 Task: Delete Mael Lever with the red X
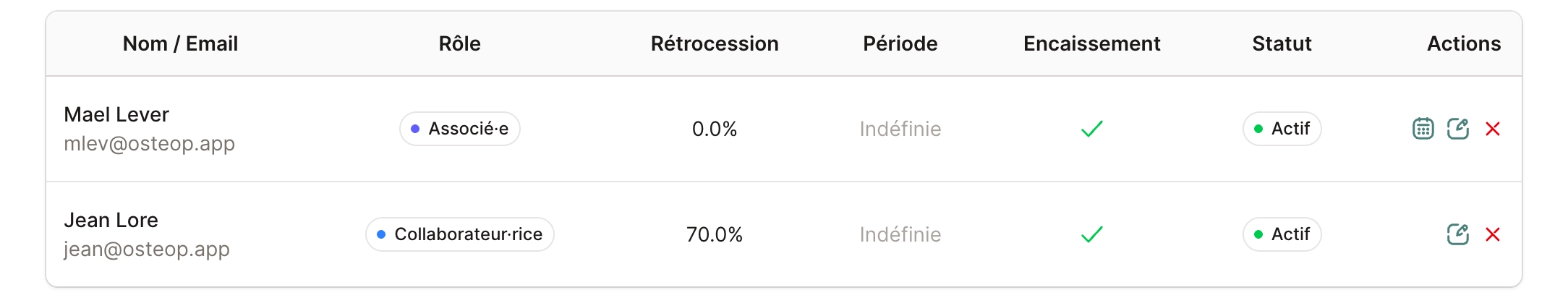click(1492, 129)
